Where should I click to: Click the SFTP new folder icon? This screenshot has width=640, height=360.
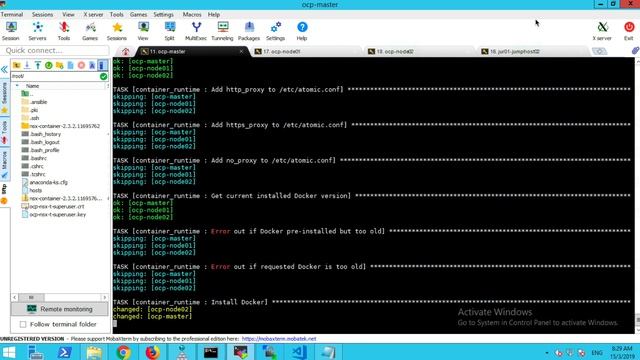(60, 65)
